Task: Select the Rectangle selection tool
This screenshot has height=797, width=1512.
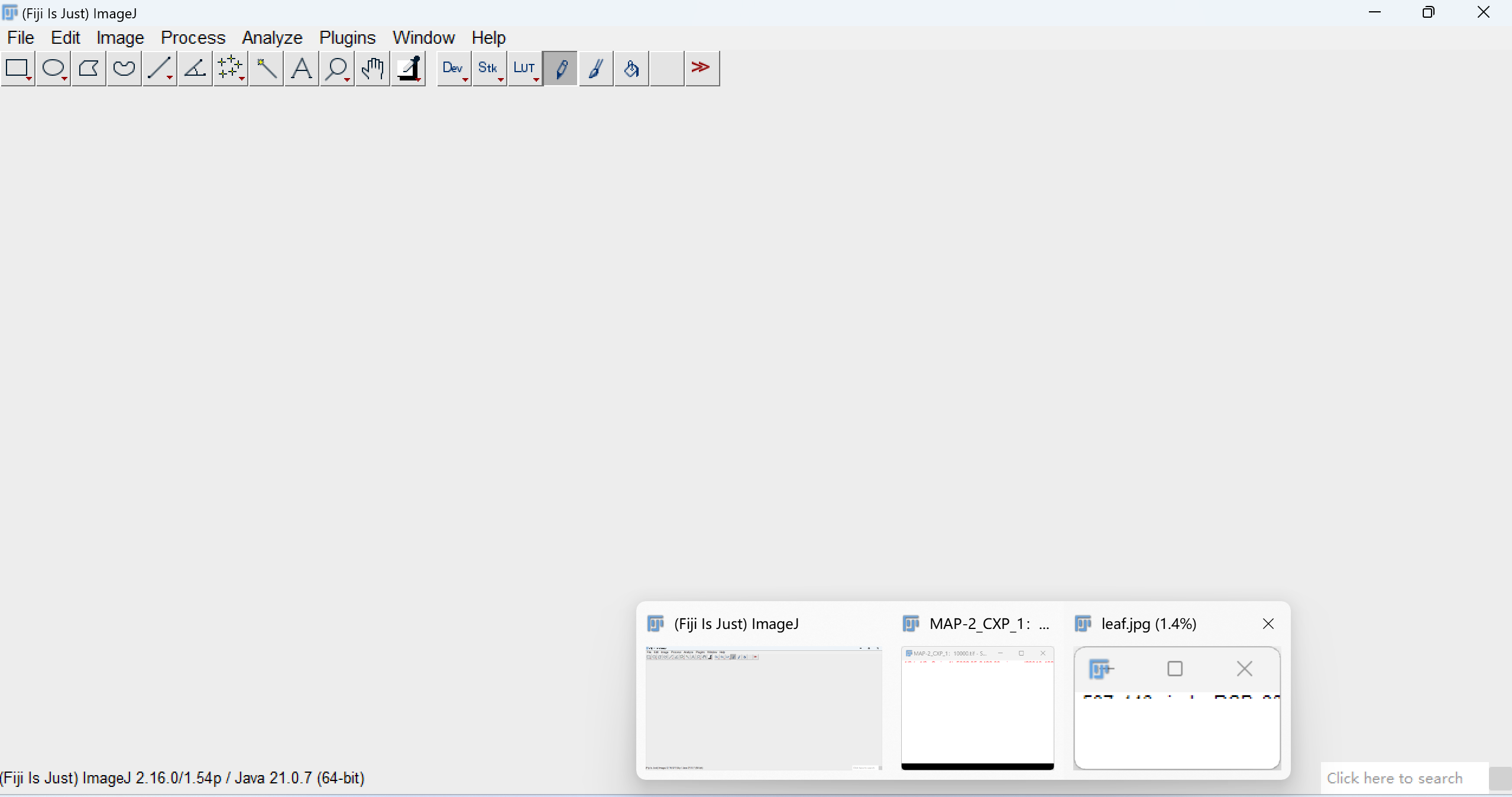Action: pyautogui.click(x=18, y=69)
